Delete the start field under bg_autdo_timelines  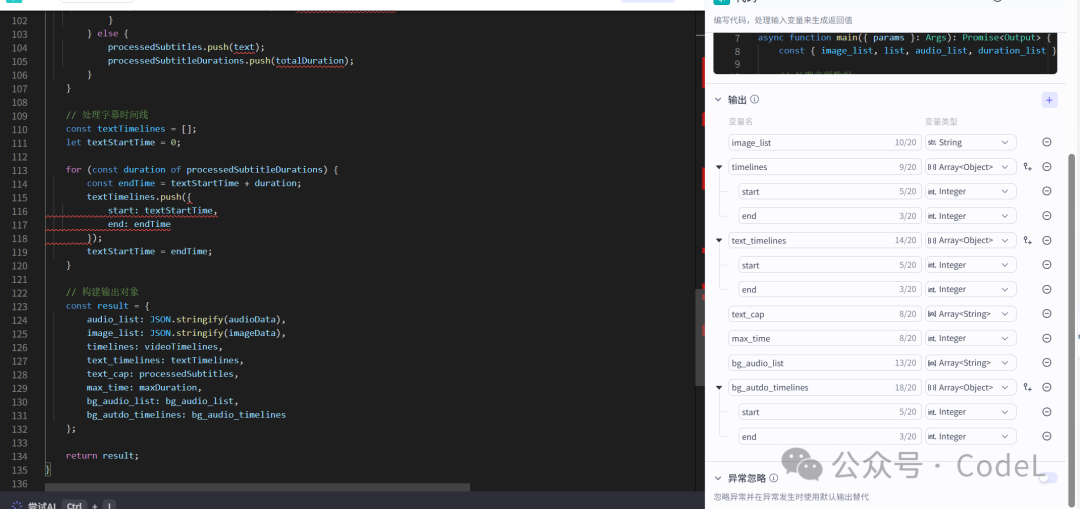click(x=1046, y=412)
